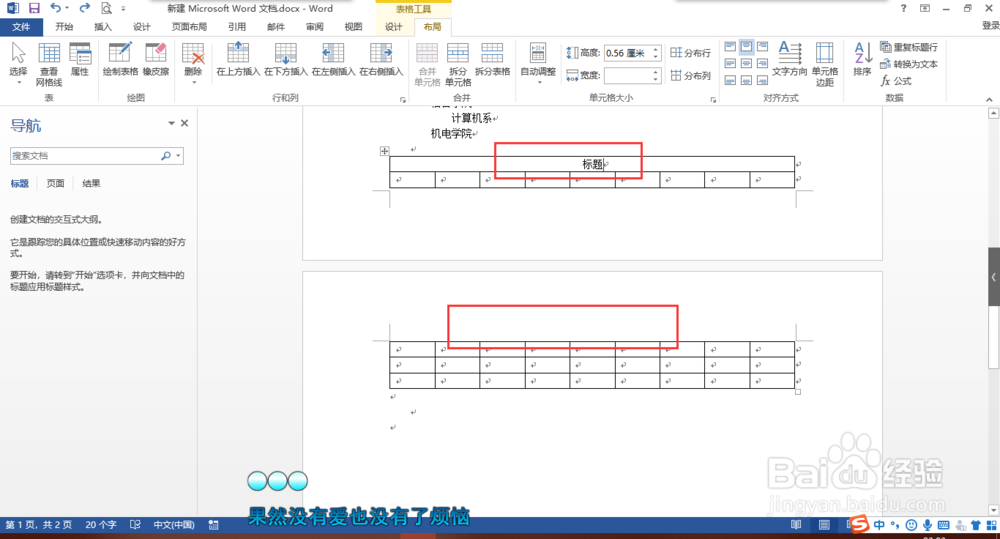Switch to navigation Pages (页面) tab
1000x539 pixels.
(x=55, y=183)
